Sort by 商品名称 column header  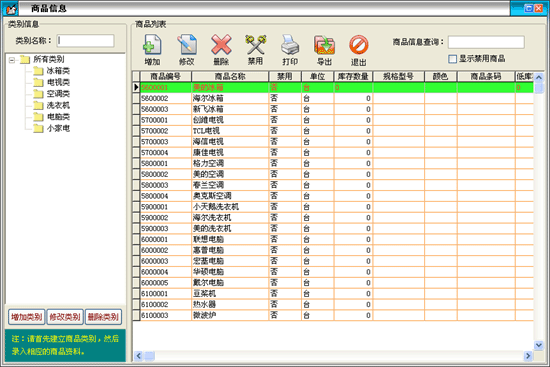230,76
